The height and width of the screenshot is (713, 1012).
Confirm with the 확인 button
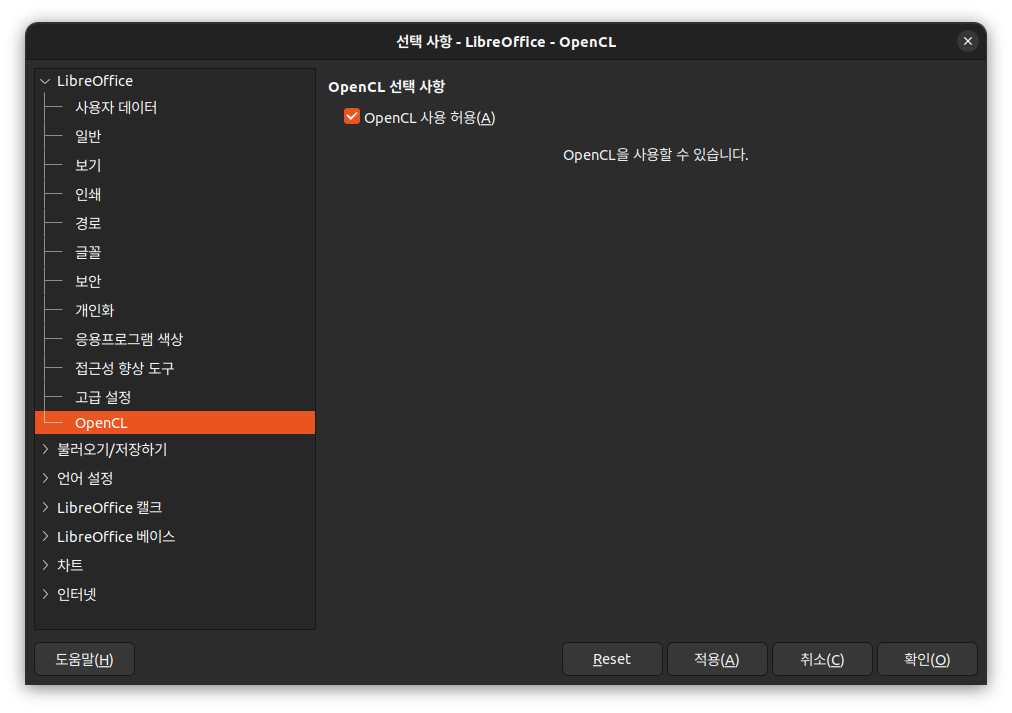927,659
